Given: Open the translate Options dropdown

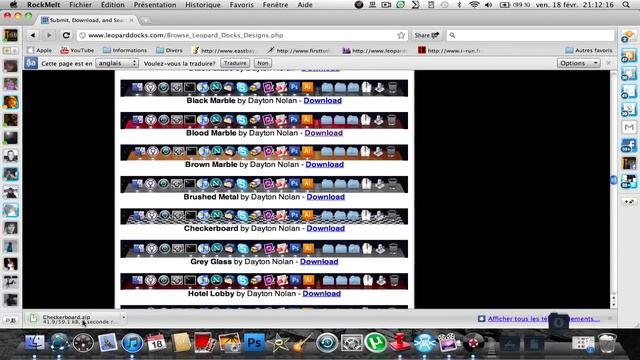Looking at the screenshot, I should 578,63.
